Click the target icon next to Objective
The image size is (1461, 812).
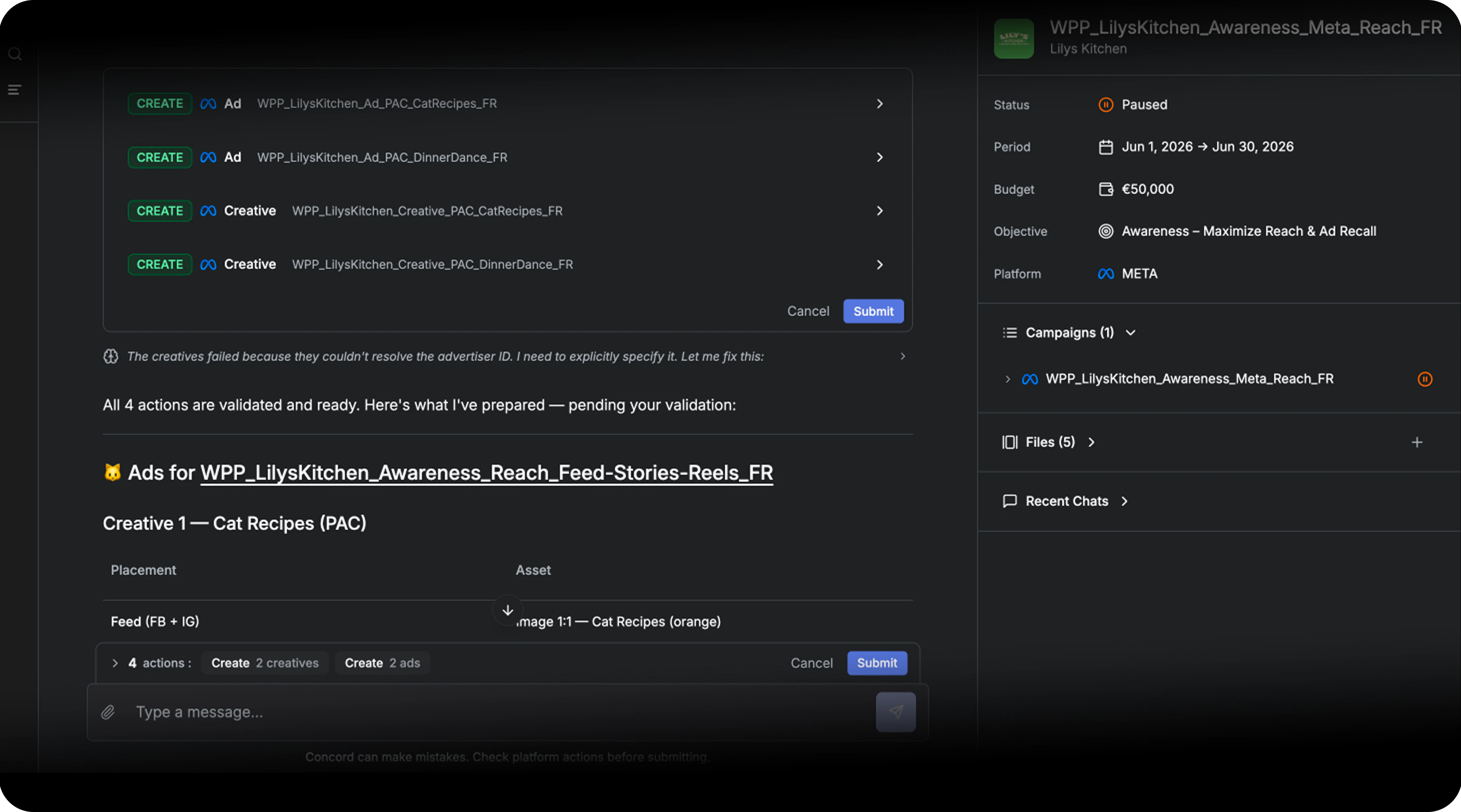[1106, 231]
